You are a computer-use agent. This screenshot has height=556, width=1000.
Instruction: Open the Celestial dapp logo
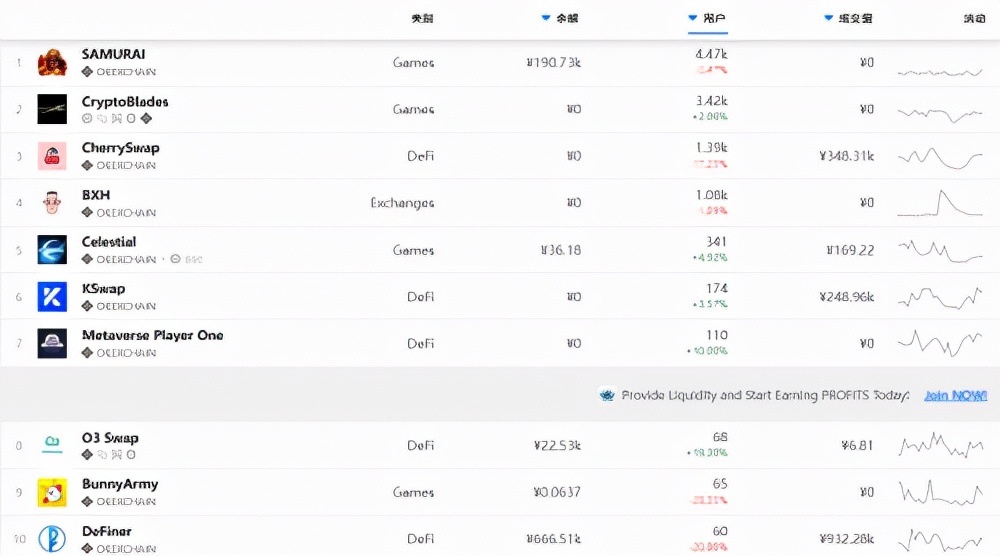point(52,250)
